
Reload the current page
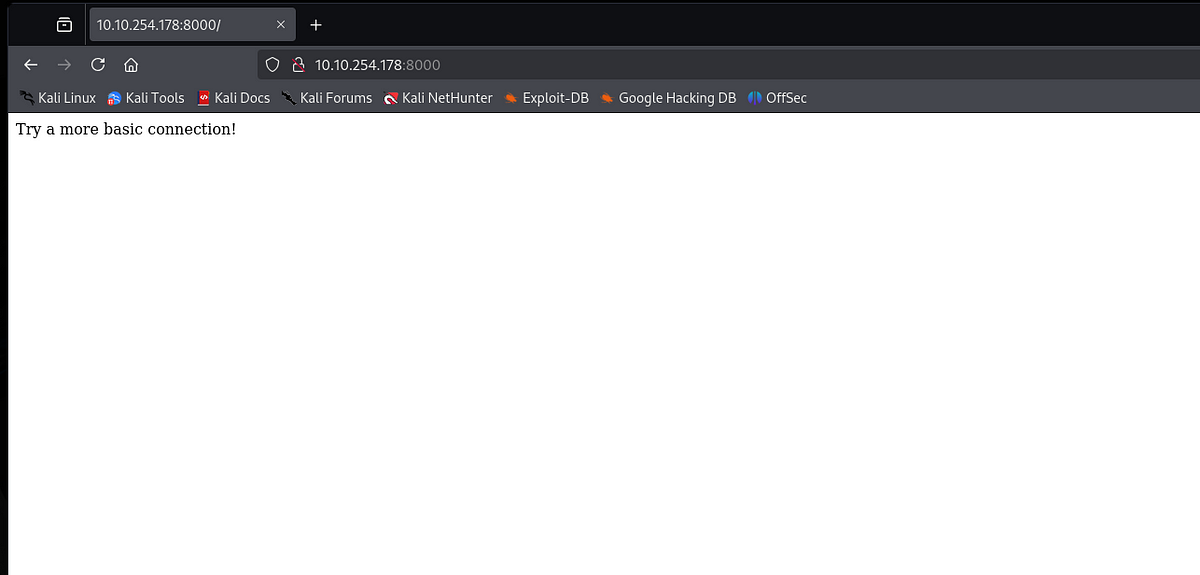[x=98, y=65]
